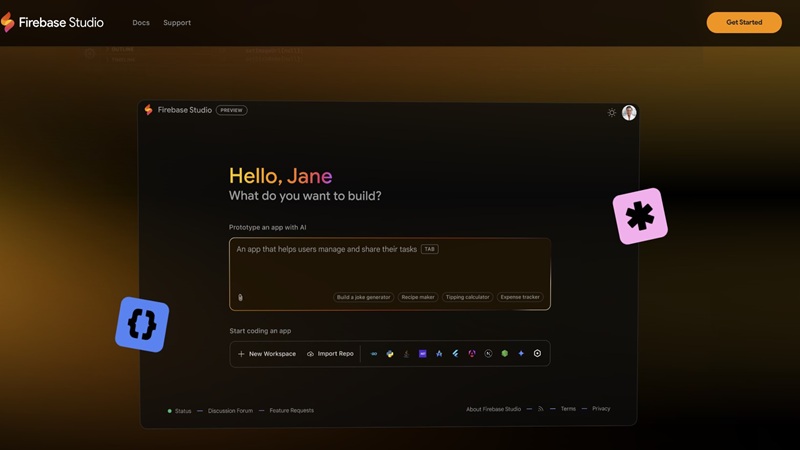
Task: Click the Gemini sparkle template icon
Action: (521, 354)
